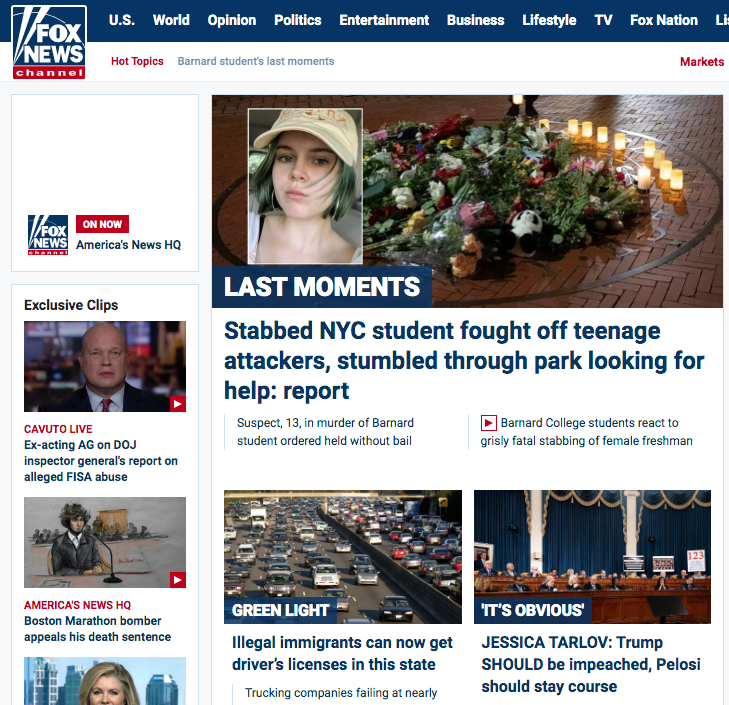Open the Markets link on the right
Image resolution: width=729 pixels, height=705 pixels.
[x=702, y=62]
